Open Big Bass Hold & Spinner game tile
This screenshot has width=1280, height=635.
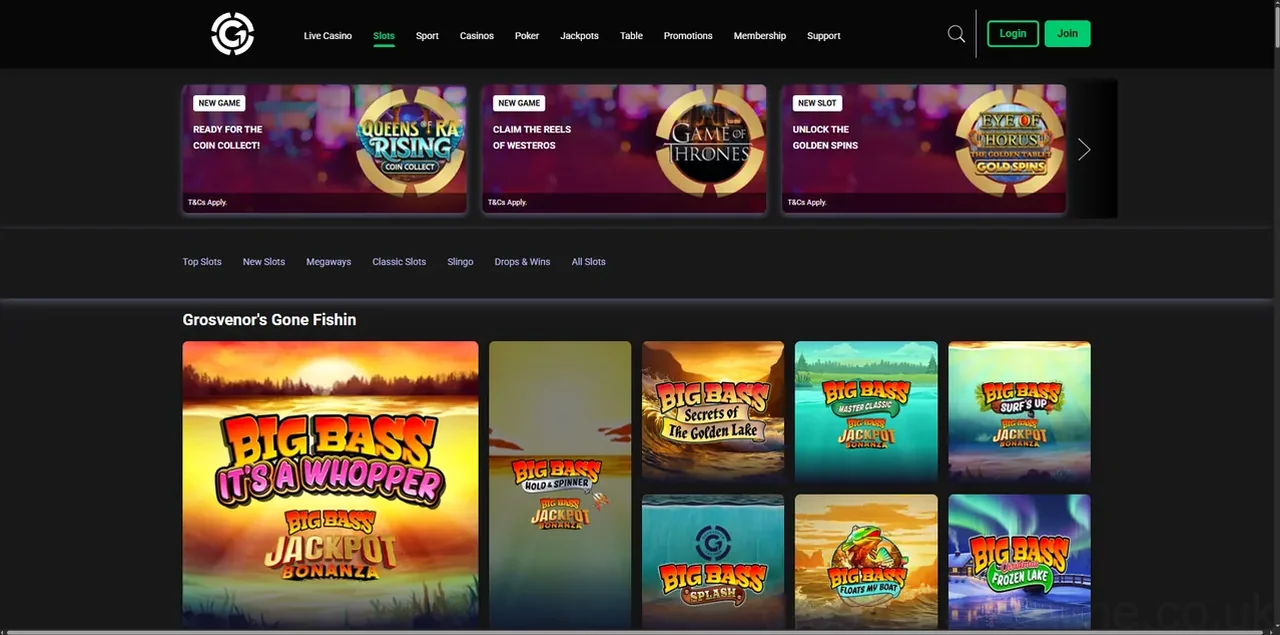(x=560, y=484)
